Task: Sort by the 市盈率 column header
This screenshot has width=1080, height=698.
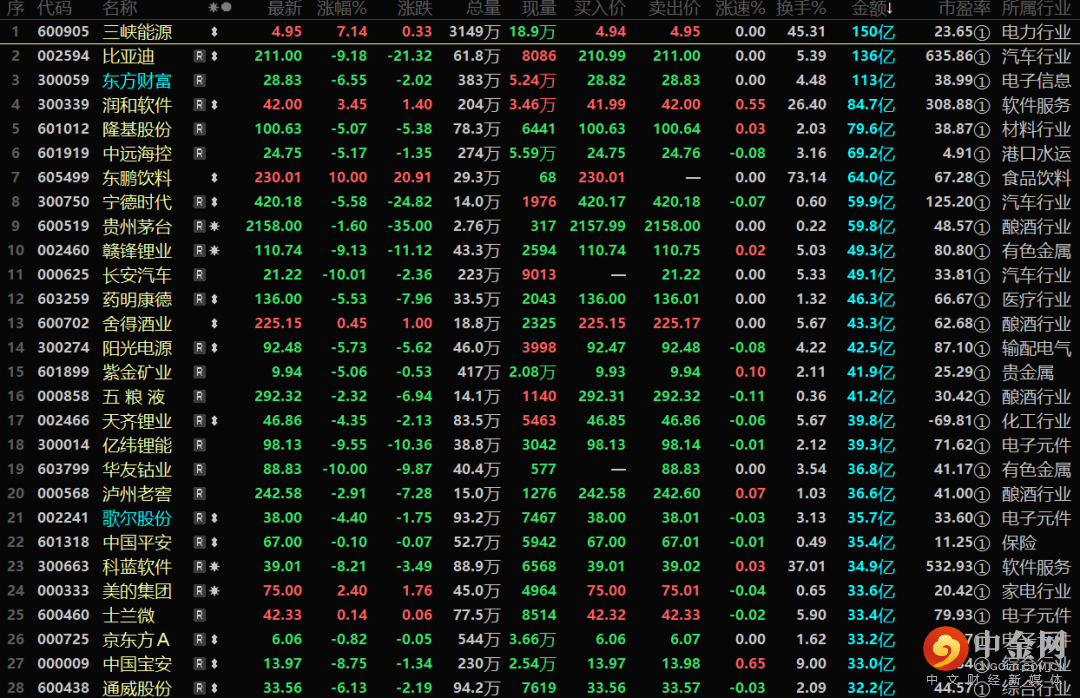Action: tap(964, 8)
